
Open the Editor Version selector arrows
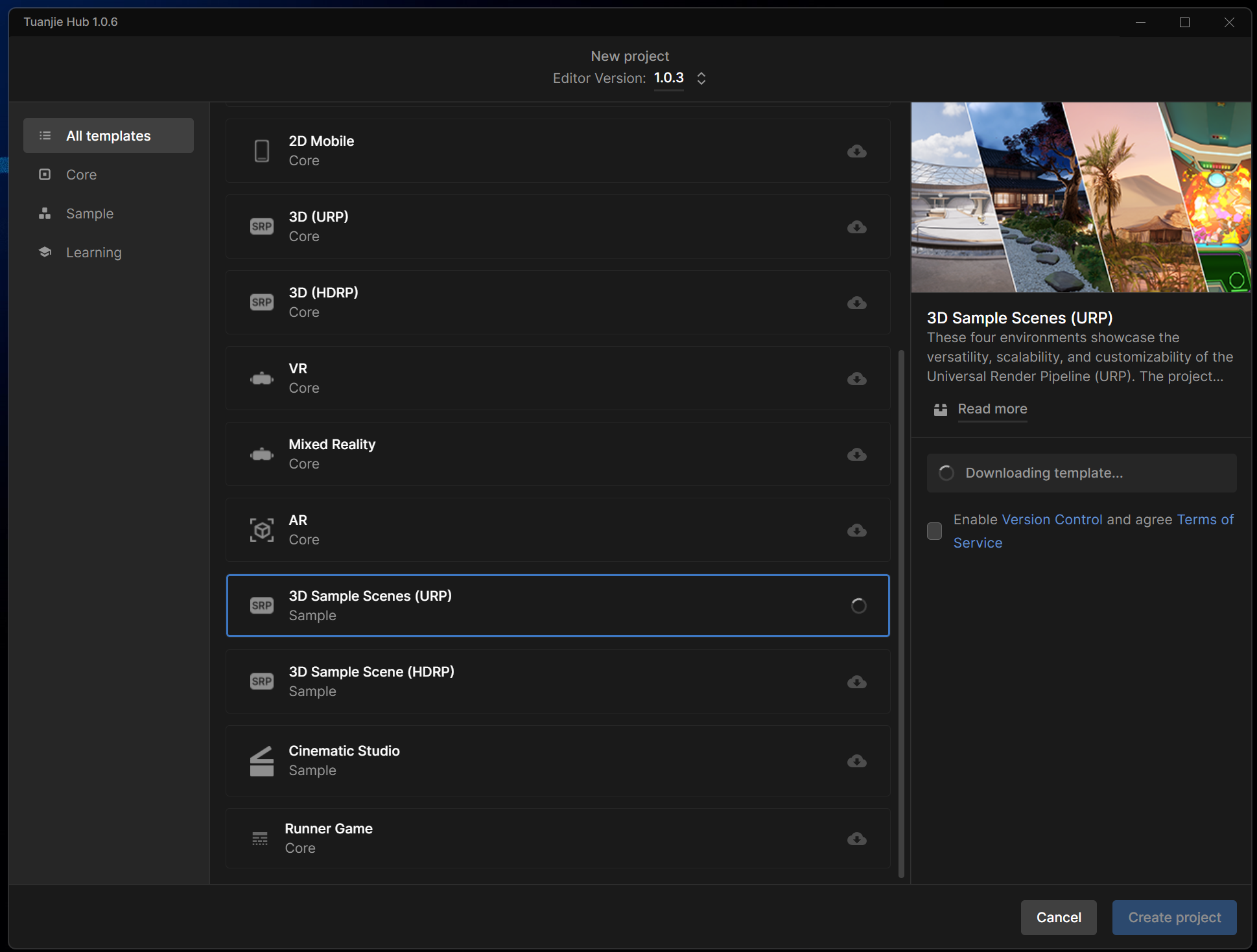click(701, 78)
